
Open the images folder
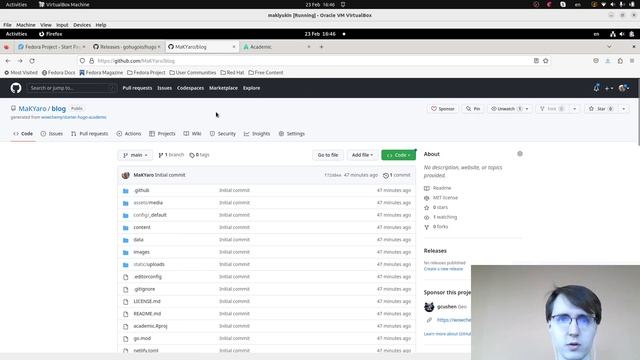click(x=142, y=252)
